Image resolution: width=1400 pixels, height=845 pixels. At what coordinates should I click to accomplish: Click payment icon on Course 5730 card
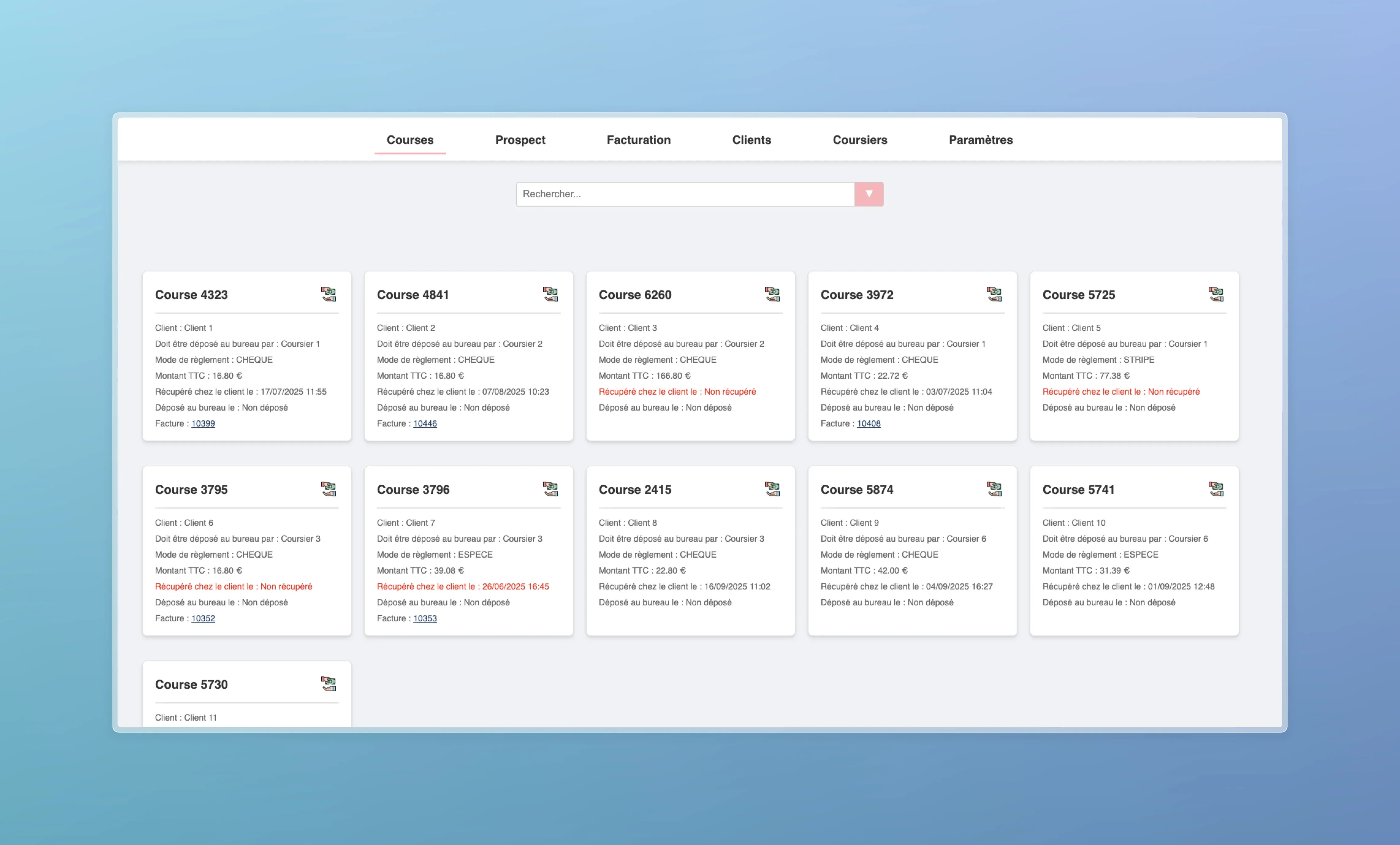329,684
